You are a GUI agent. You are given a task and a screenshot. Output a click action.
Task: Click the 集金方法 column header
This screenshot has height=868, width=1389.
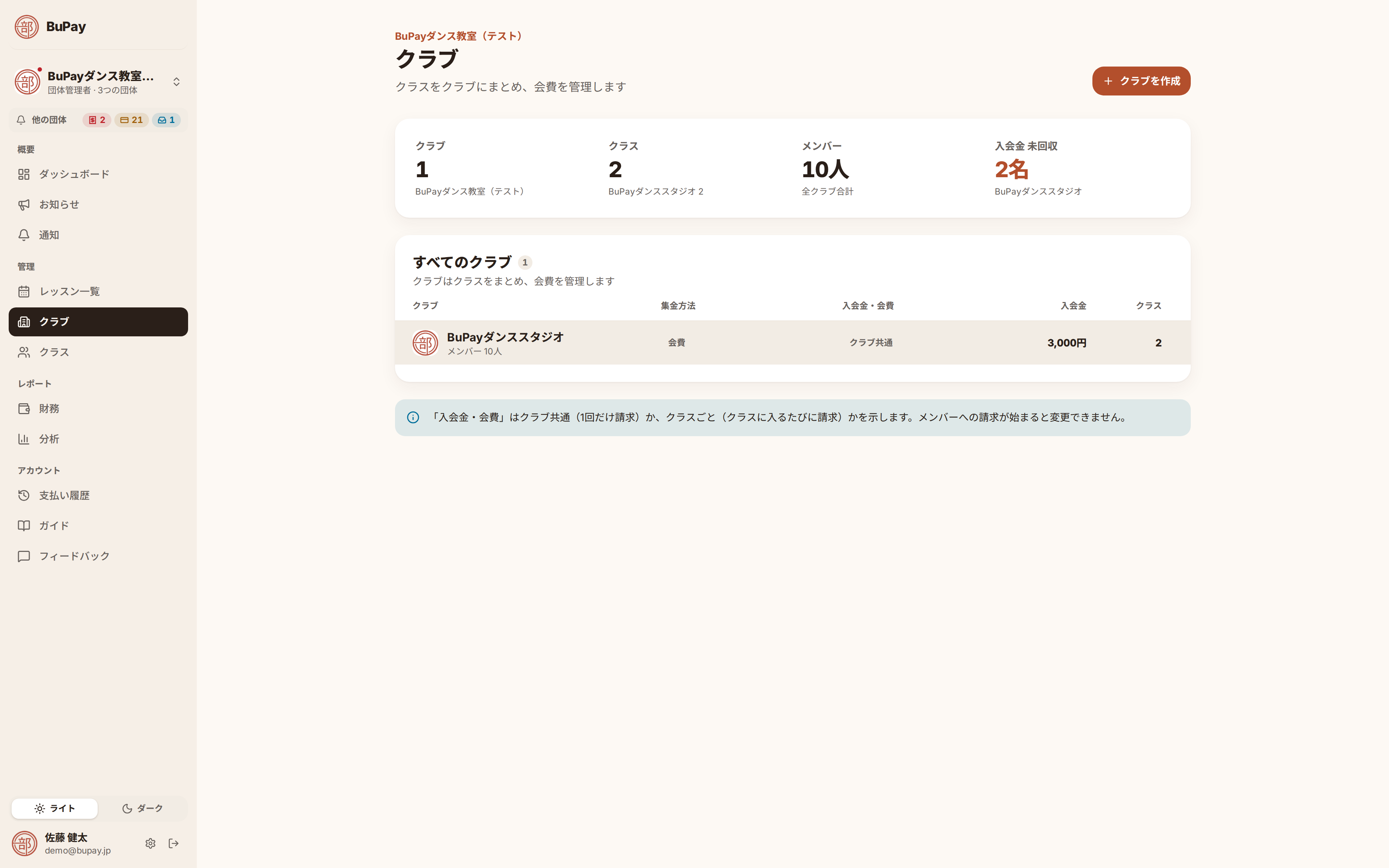(678, 306)
